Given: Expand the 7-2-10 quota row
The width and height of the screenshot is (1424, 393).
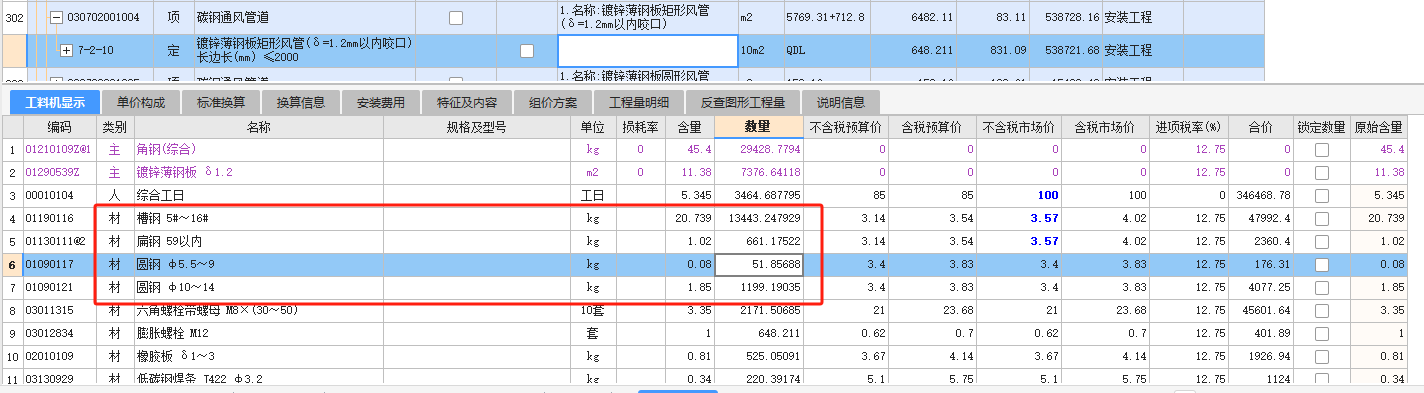Looking at the screenshot, I should (66, 50).
